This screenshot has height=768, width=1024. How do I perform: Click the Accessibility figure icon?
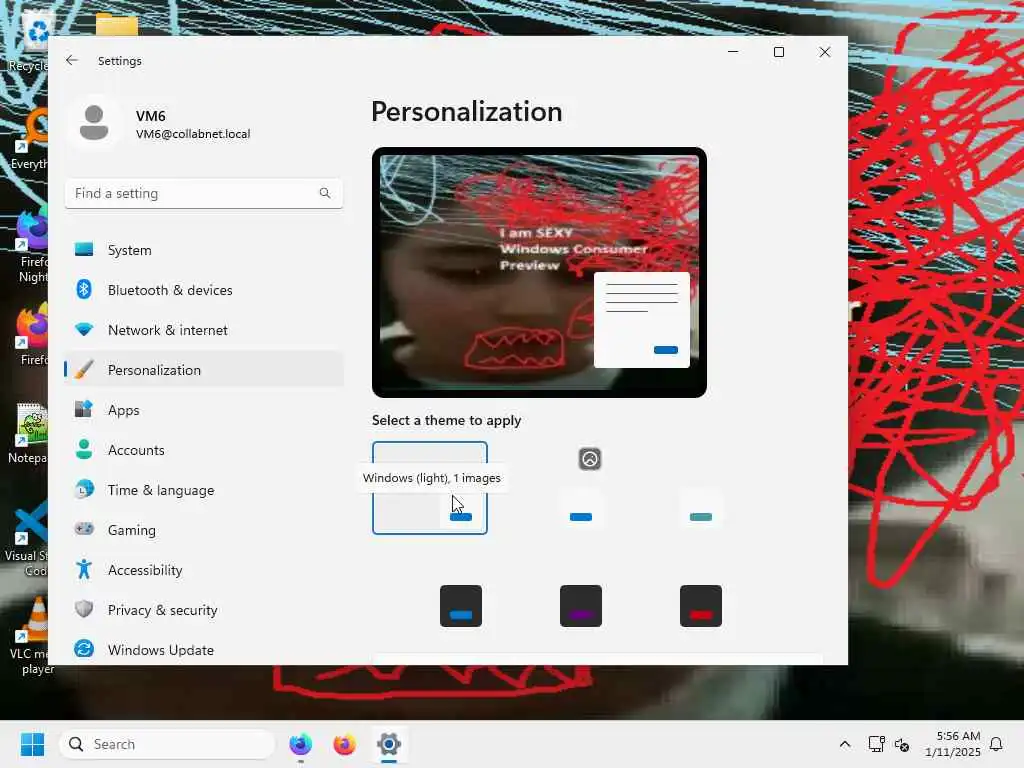(84, 569)
